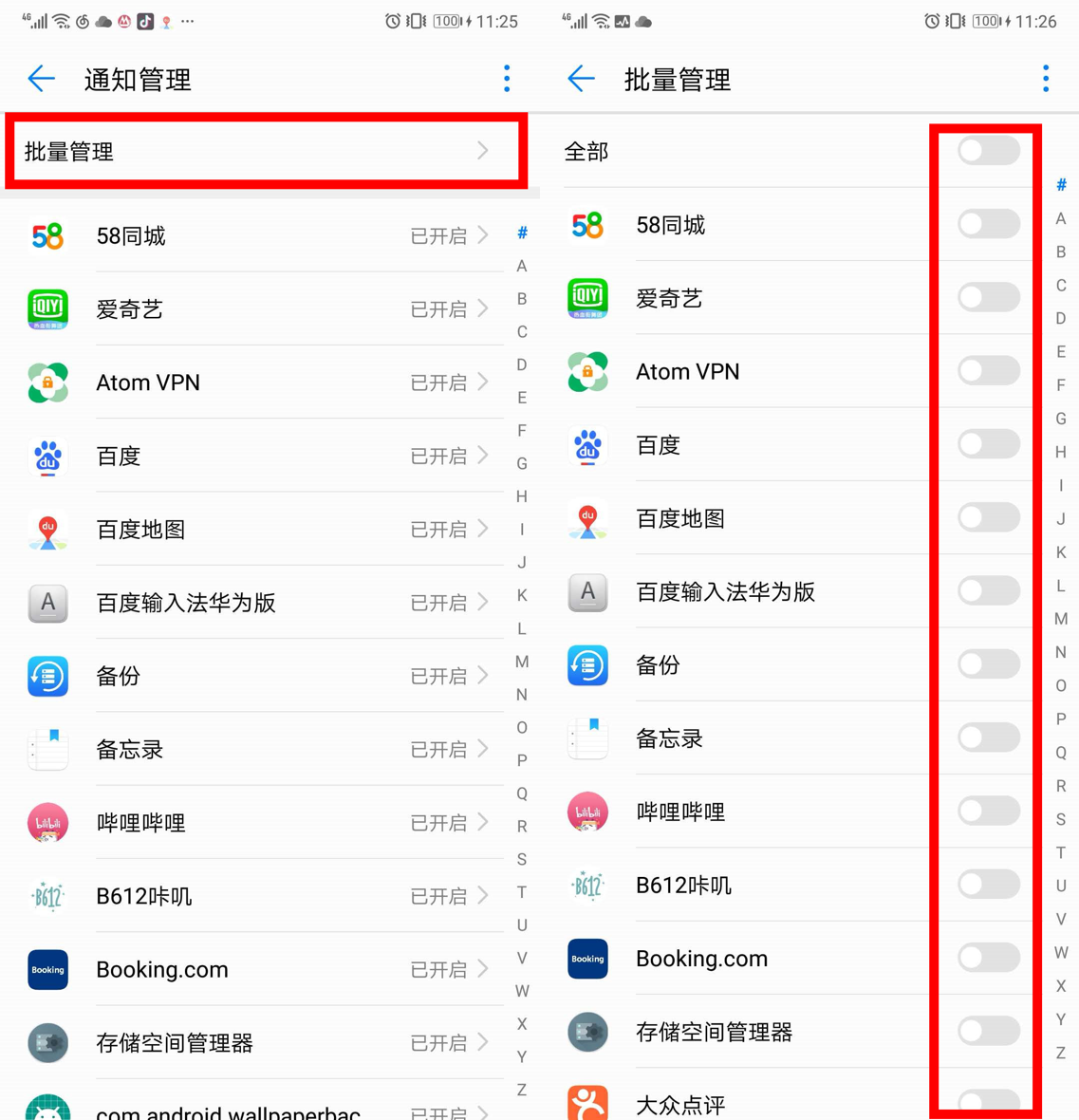Tap 58同城 app icon in left list

47,235
